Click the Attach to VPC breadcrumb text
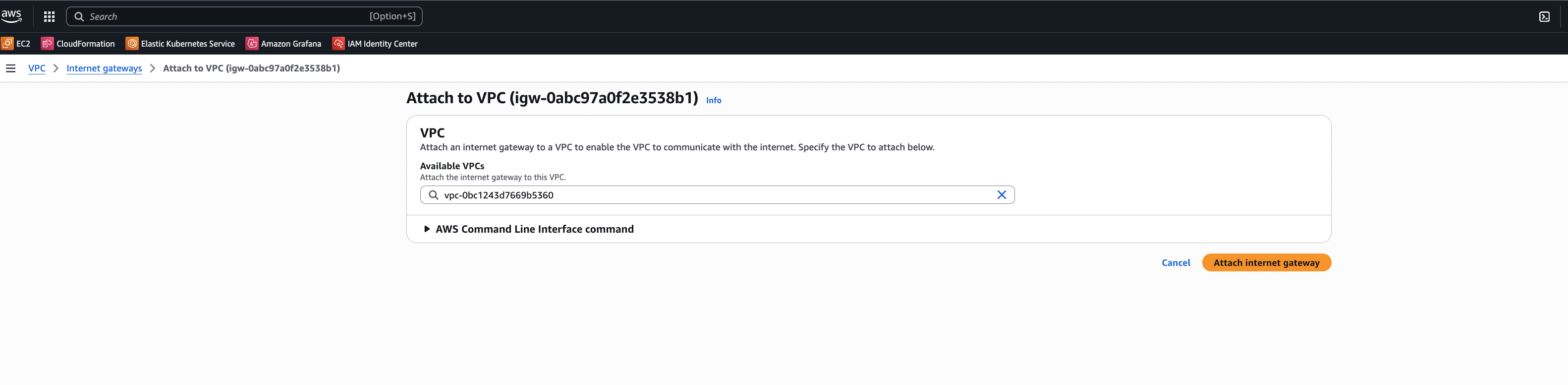 tap(251, 68)
